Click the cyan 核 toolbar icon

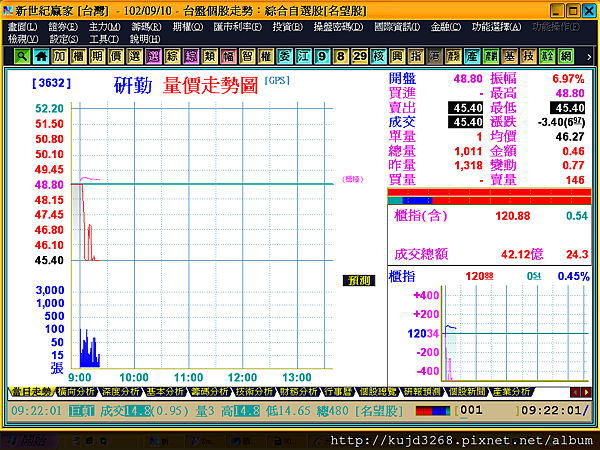click(x=378, y=57)
